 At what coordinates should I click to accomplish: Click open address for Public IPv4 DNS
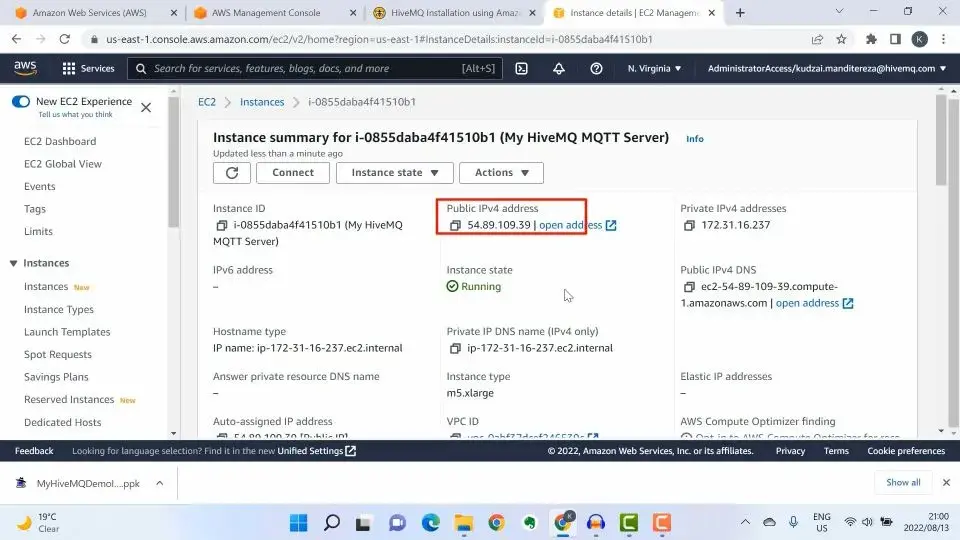coord(814,303)
